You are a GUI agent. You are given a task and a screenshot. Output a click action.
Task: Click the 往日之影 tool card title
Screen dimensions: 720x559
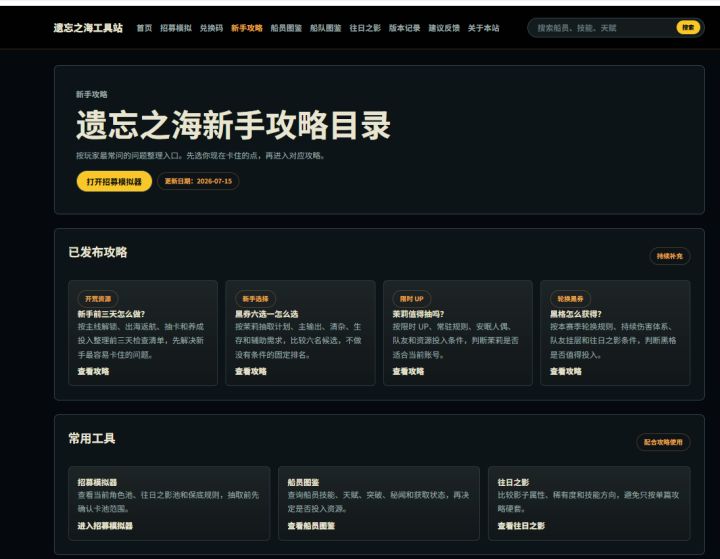click(513, 482)
